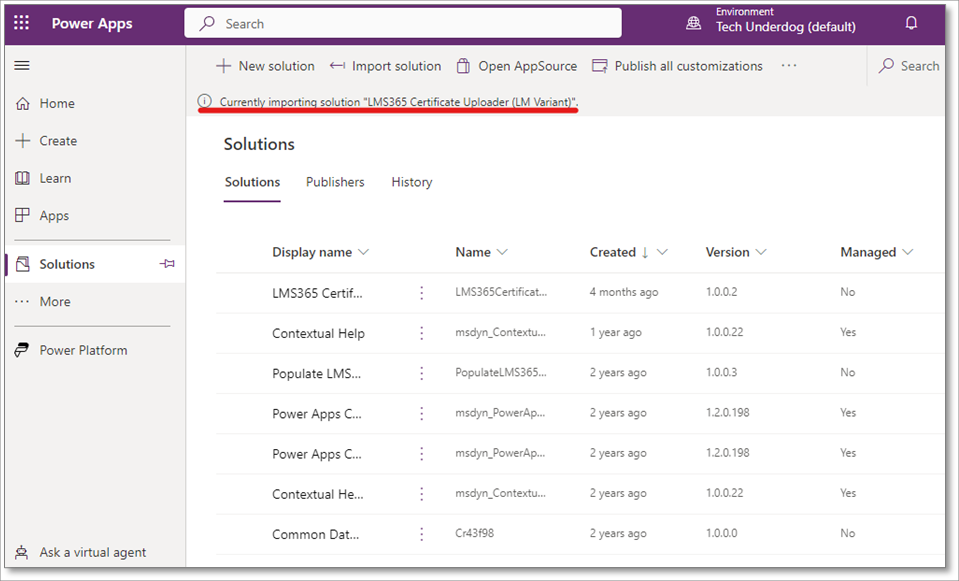Click Publish all customizations
The width and height of the screenshot is (959, 581).
(677, 66)
